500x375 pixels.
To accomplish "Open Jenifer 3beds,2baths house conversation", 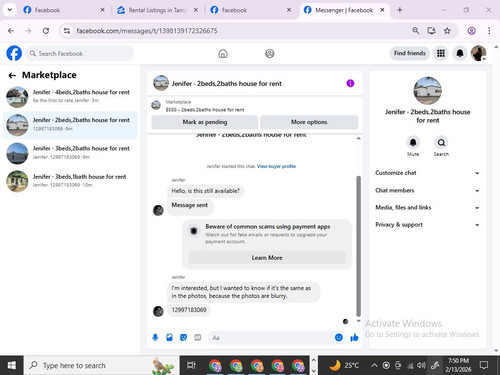I will 70,153.
